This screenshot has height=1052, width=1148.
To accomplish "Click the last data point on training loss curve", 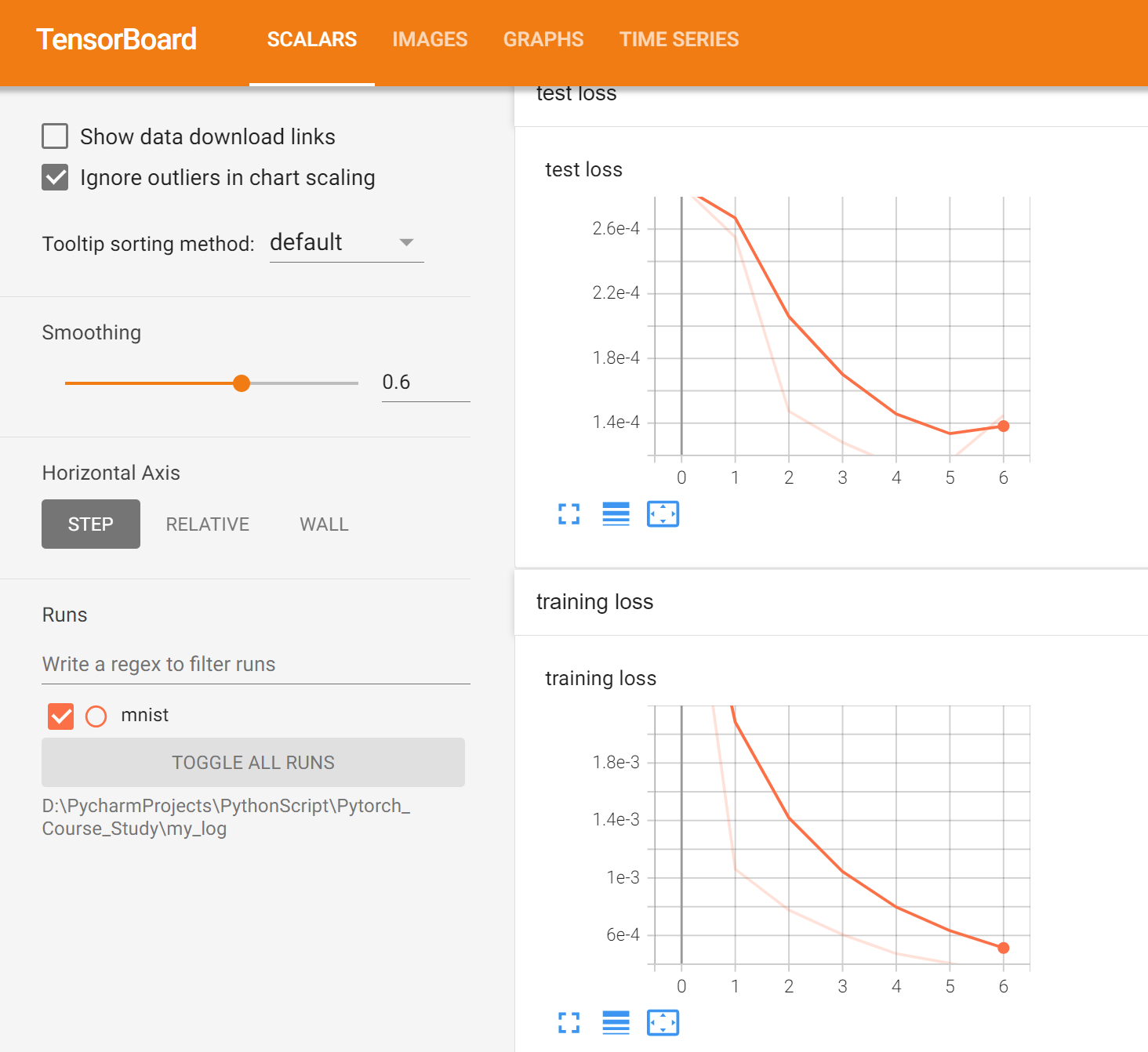I will (1004, 948).
